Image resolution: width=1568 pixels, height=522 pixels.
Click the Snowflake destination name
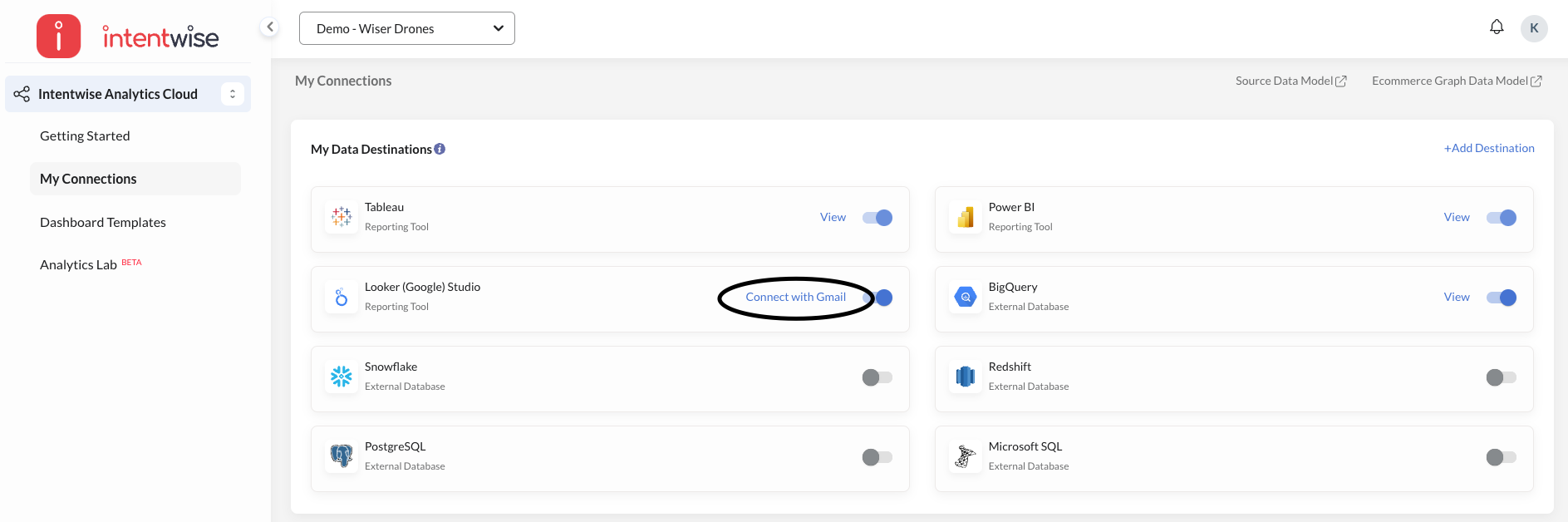tap(391, 367)
